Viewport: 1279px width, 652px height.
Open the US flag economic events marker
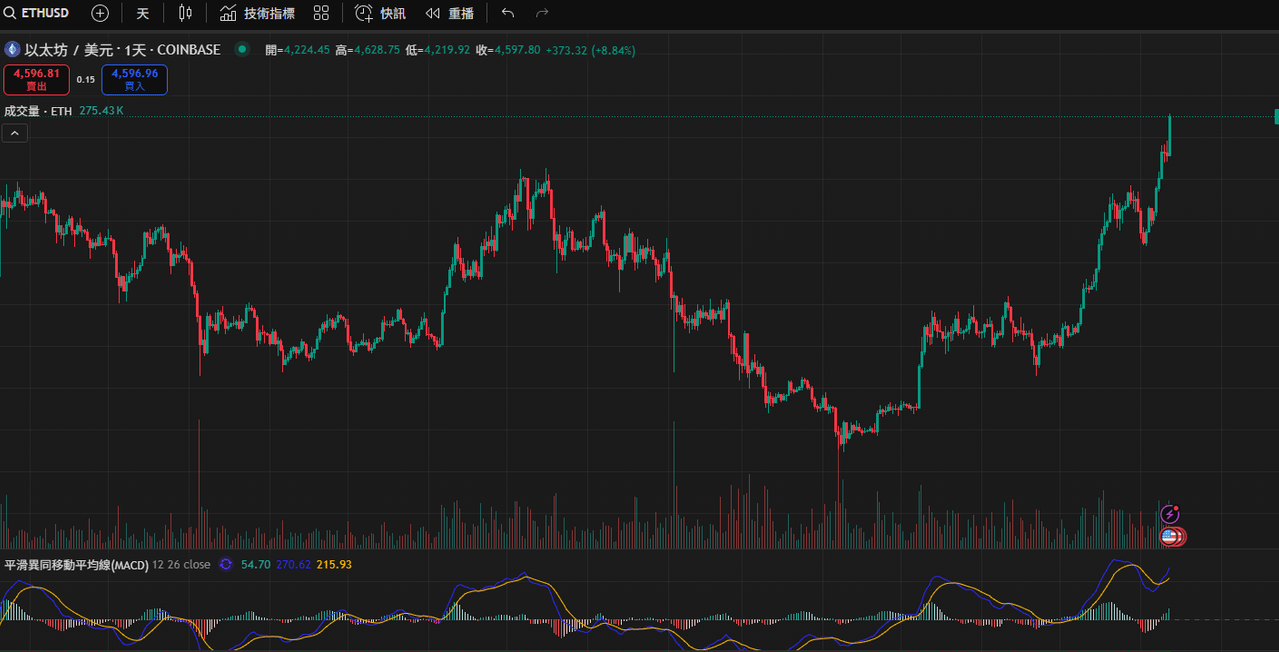pos(1168,537)
